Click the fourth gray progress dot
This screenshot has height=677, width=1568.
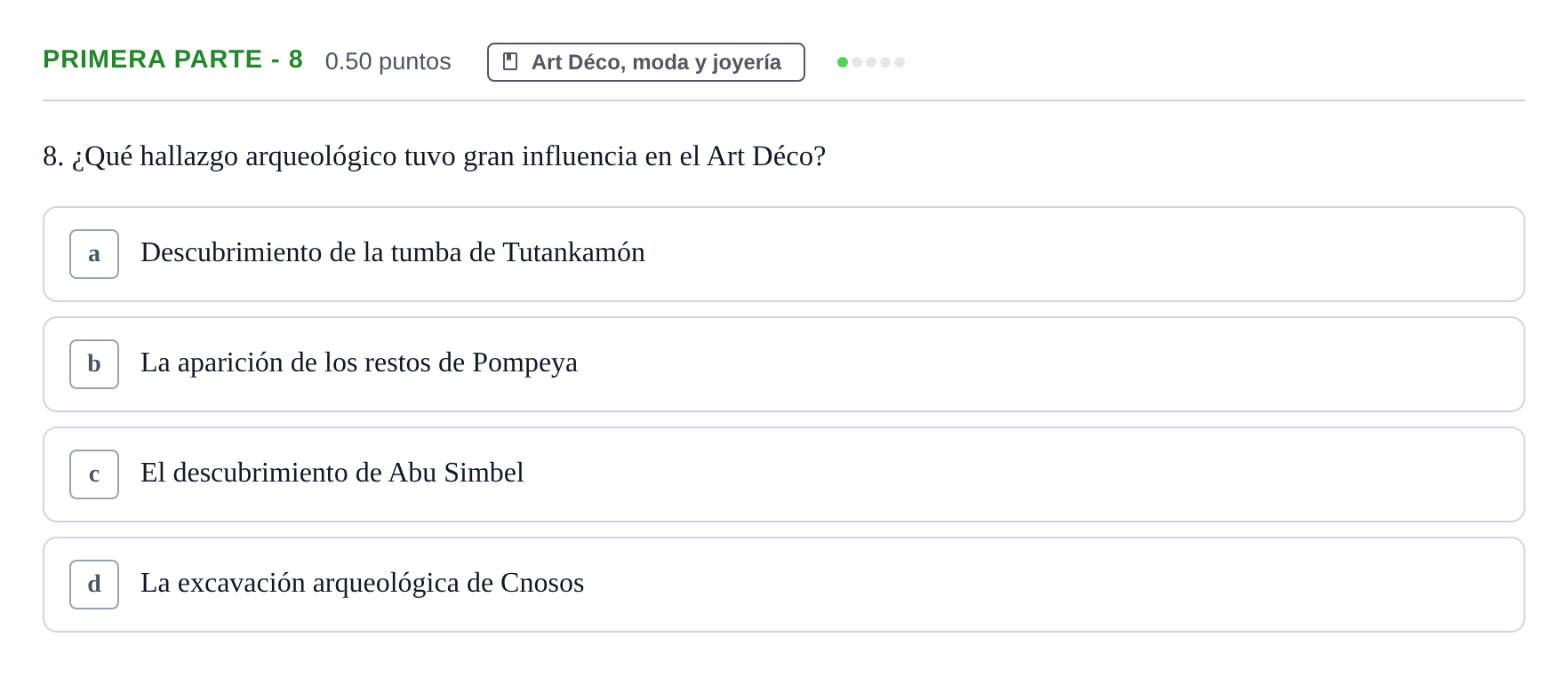coord(885,62)
